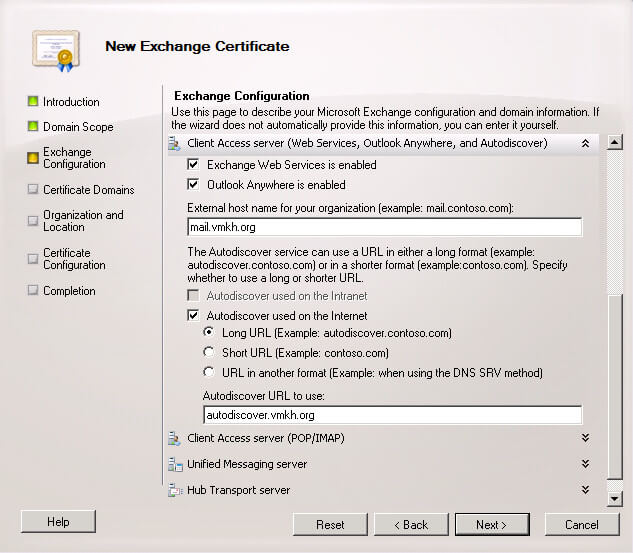The height and width of the screenshot is (553, 633).
Task: Click the certificate ribbon icon in header
Action: click(x=56, y=50)
